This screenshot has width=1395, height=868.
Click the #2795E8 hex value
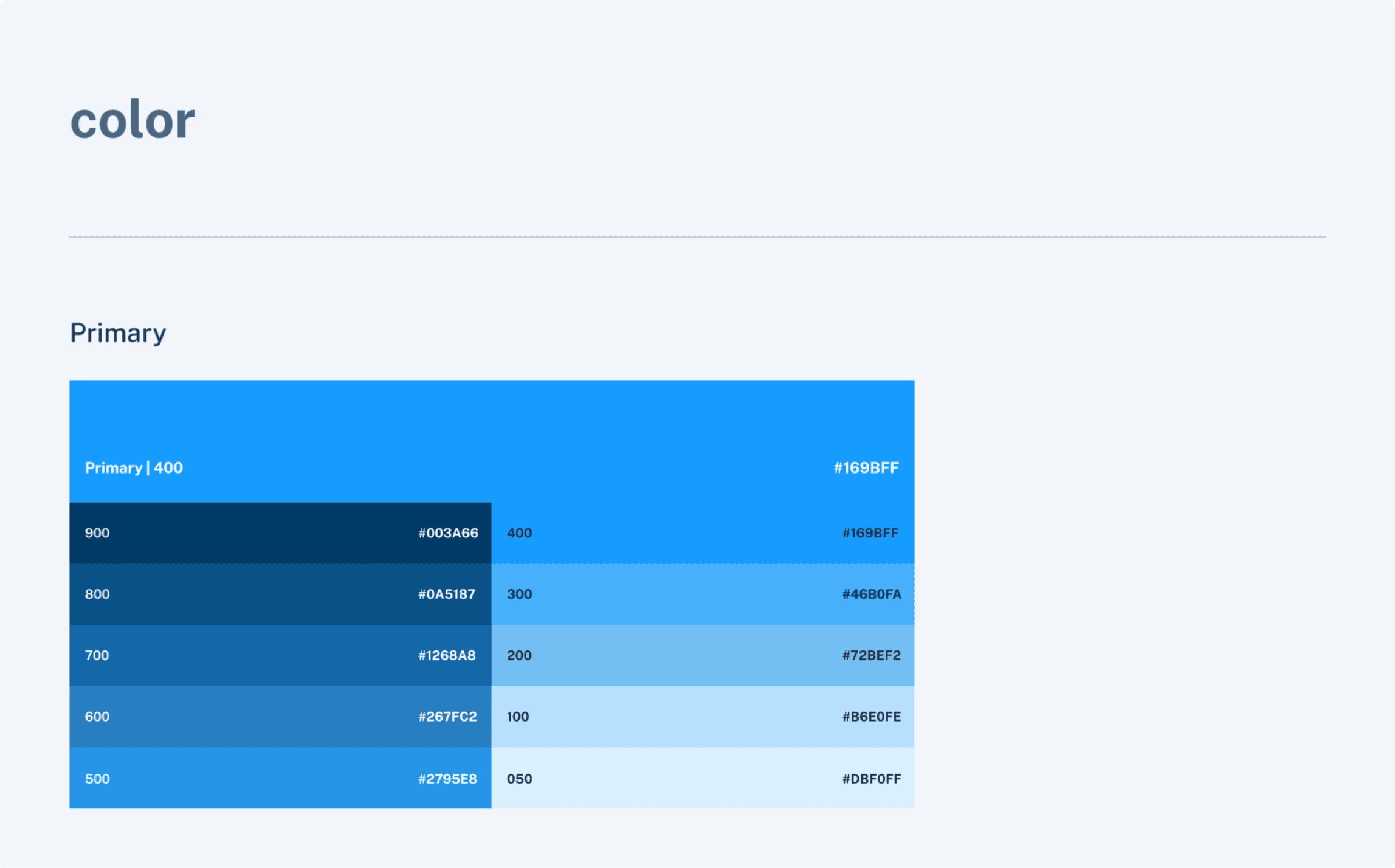coord(447,779)
